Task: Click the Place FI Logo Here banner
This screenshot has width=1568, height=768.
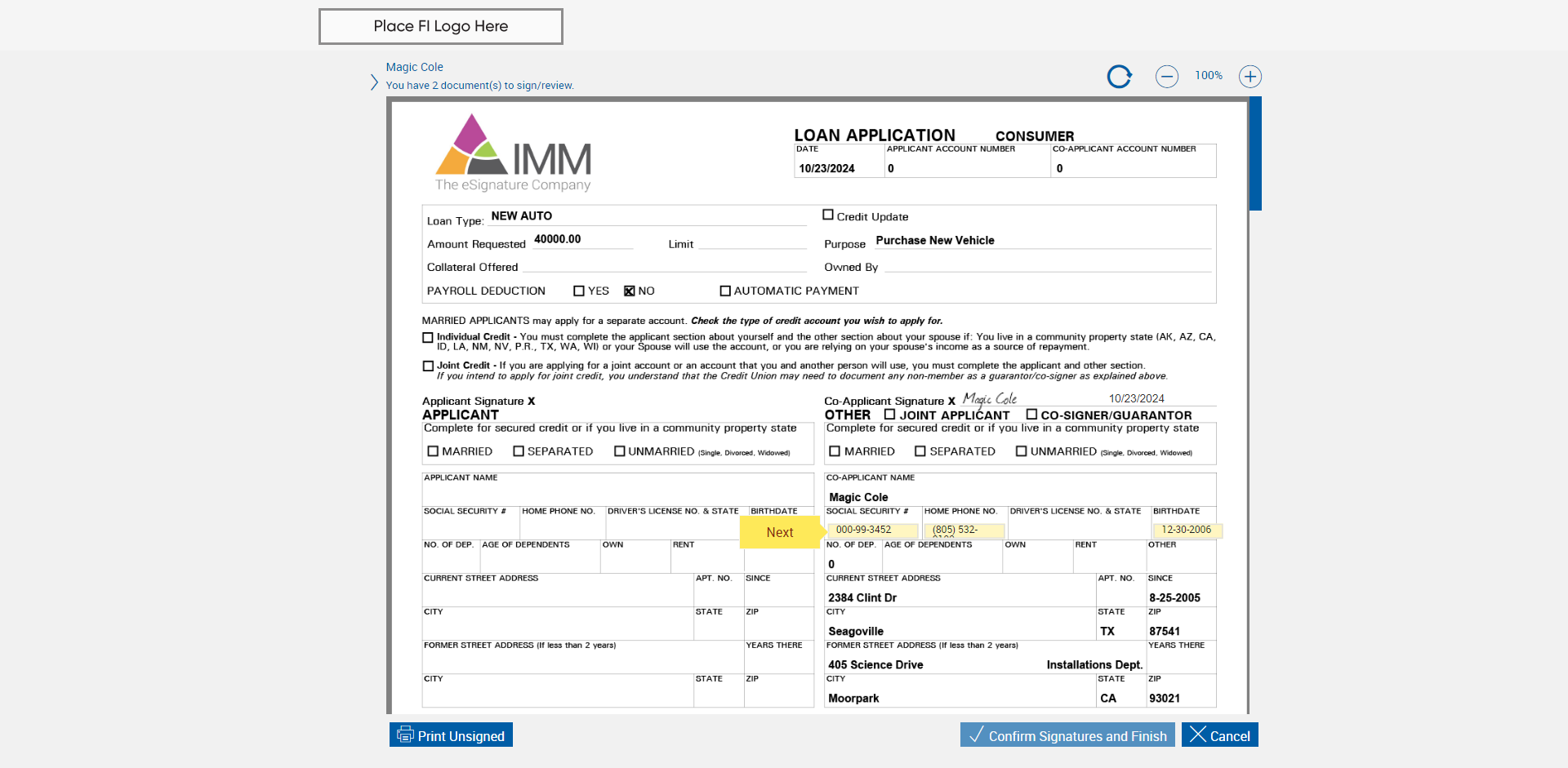Action: [x=441, y=26]
